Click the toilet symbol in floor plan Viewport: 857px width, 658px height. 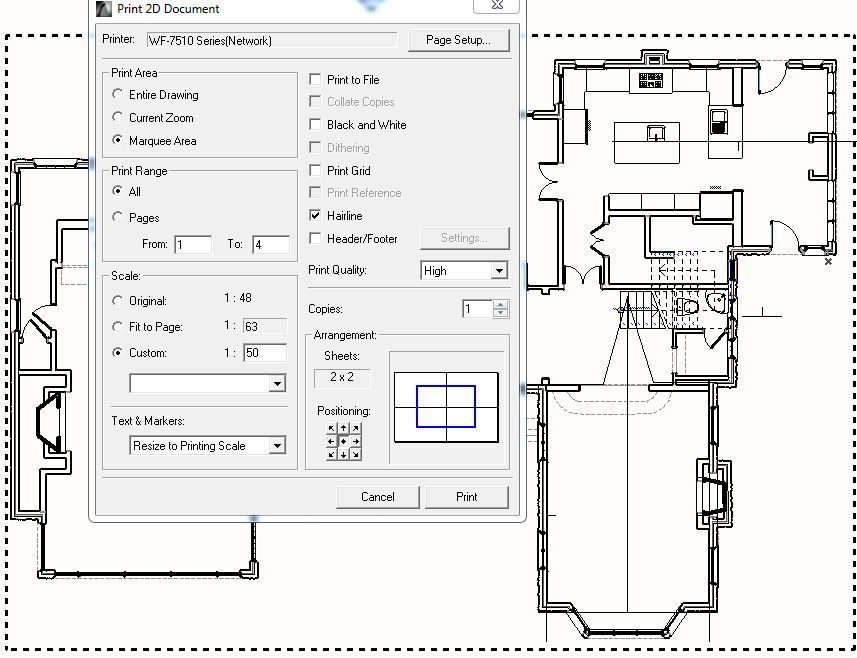pos(687,306)
